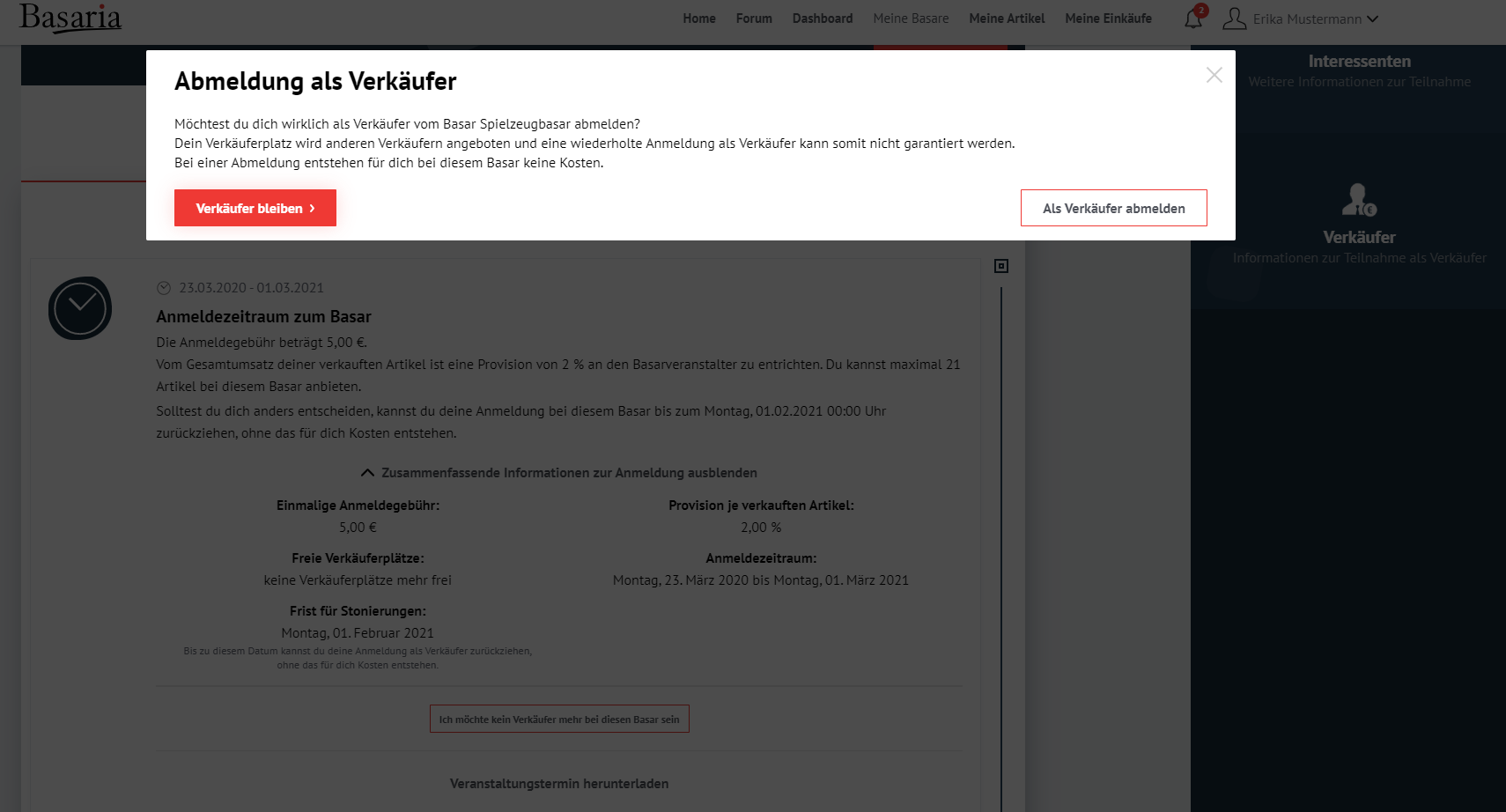Collapse Zusammenfassende Informationen zur Anmeldung section

559,473
